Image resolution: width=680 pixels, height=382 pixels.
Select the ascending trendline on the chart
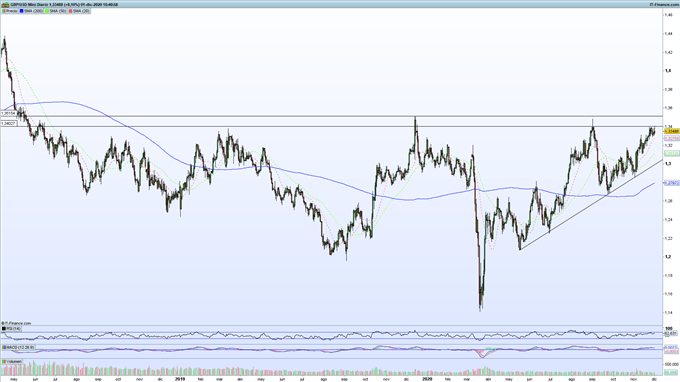click(591, 205)
